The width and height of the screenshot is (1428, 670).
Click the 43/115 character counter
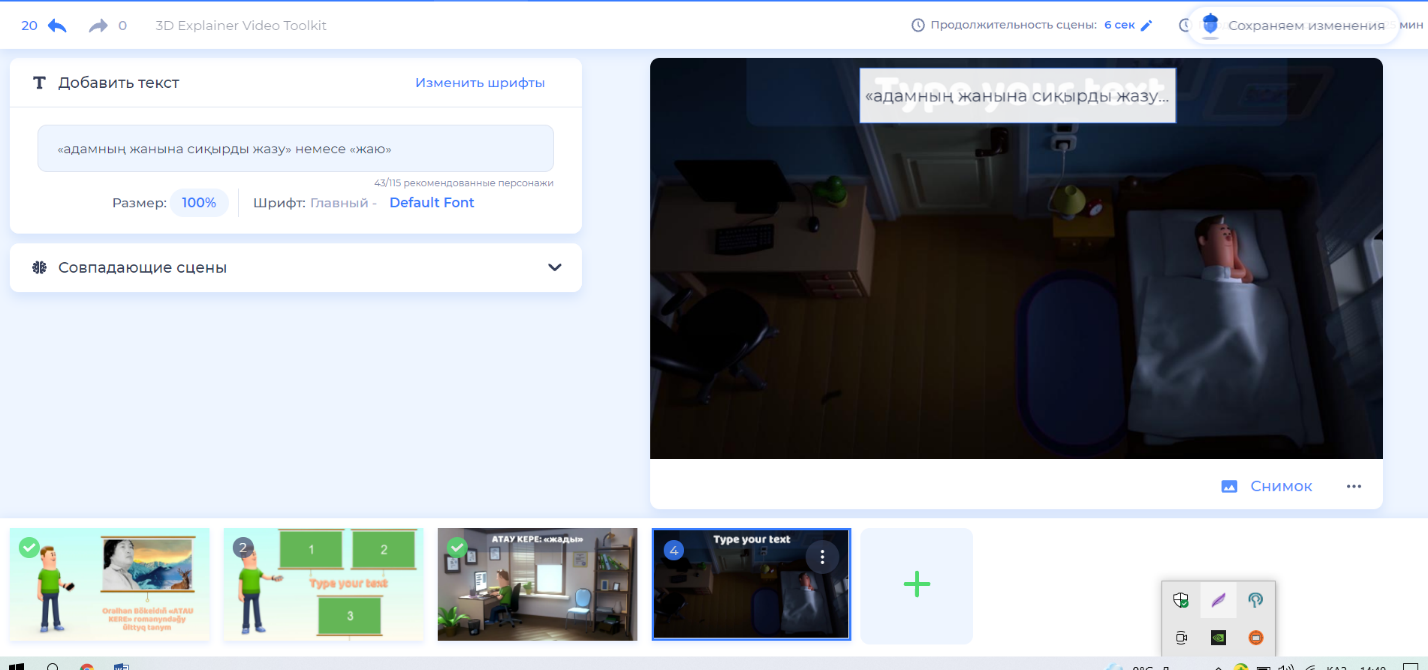click(464, 183)
